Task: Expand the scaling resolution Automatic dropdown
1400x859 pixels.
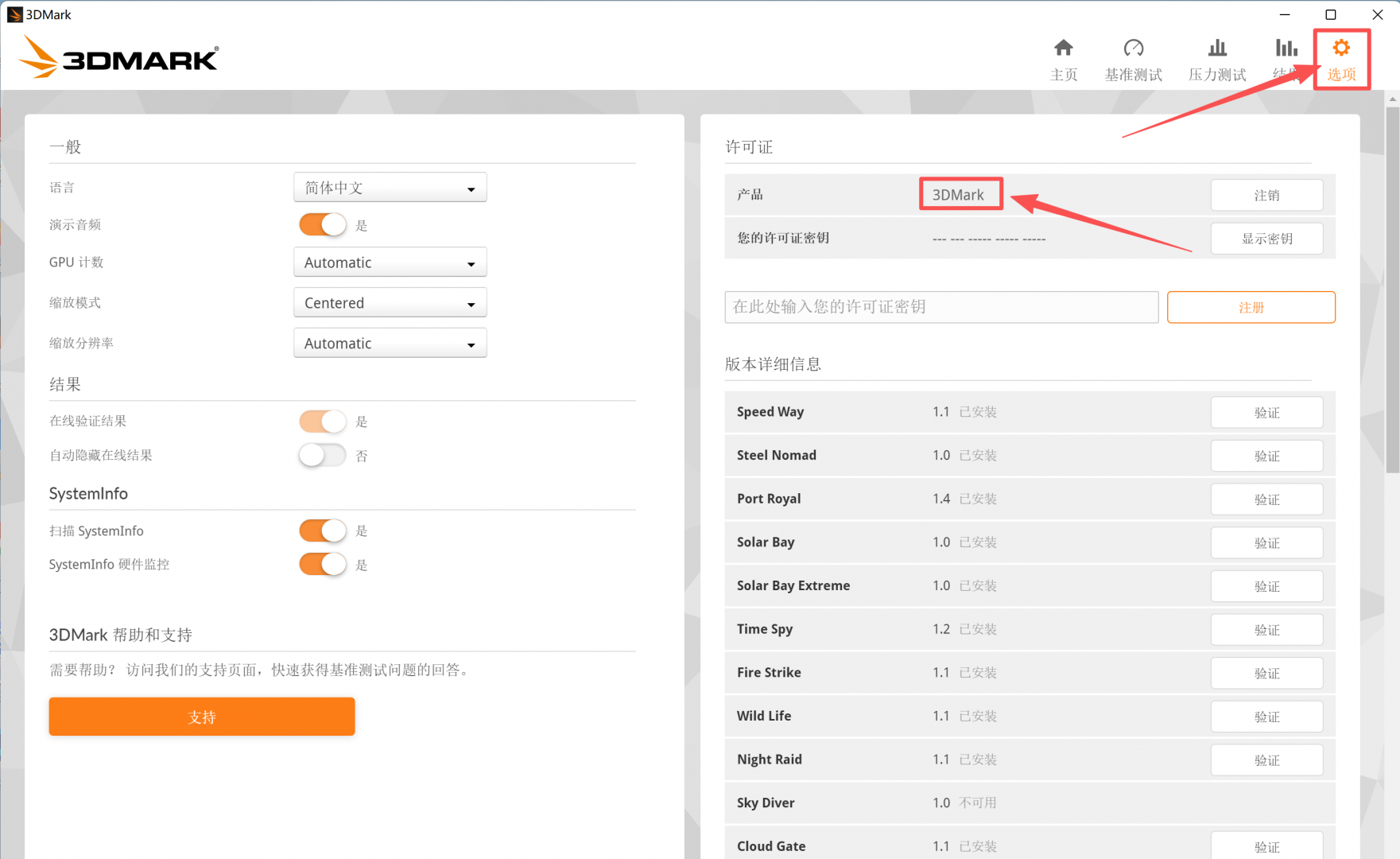Action: tap(390, 344)
